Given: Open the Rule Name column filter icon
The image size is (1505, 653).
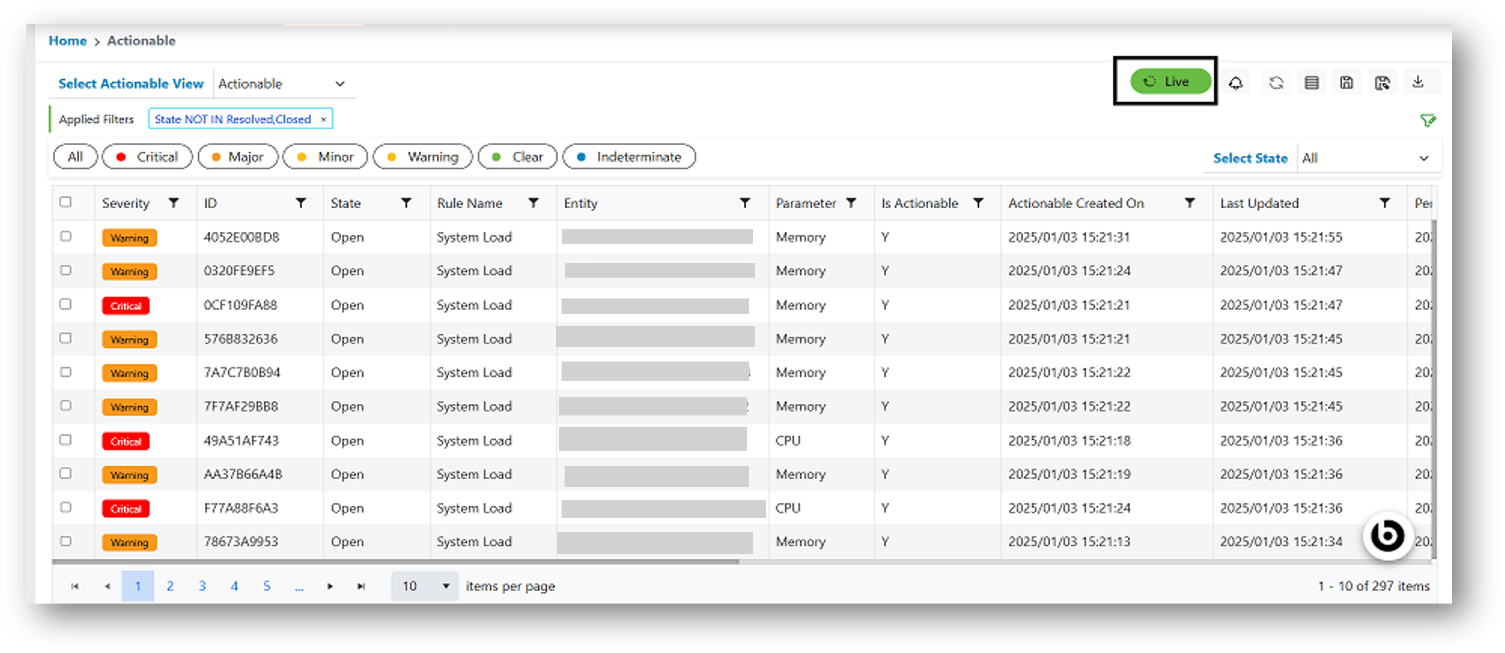Looking at the screenshot, I should [x=534, y=203].
